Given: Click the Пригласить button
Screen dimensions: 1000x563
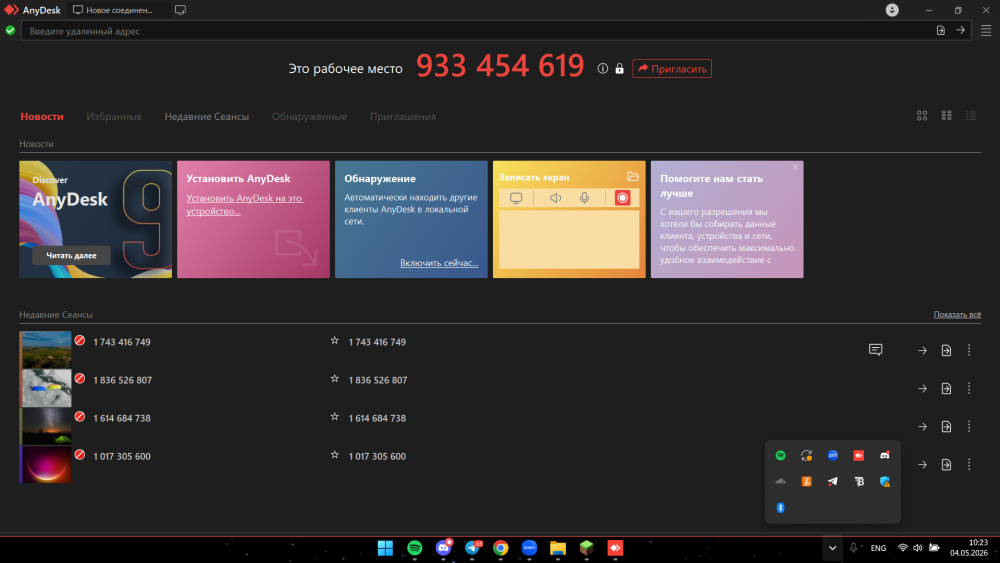Looking at the screenshot, I should [x=672, y=69].
